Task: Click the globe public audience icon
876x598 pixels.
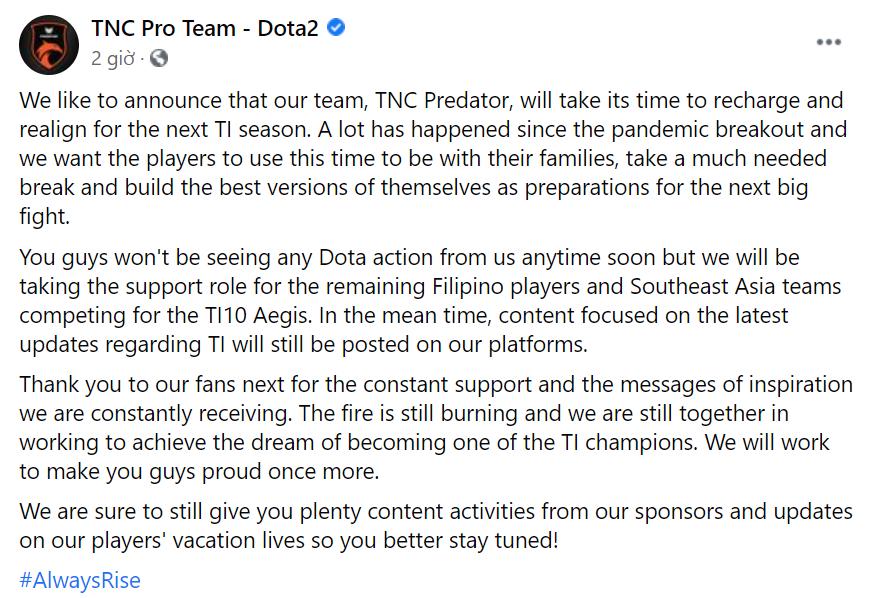Action: pyautogui.click(x=159, y=58)
